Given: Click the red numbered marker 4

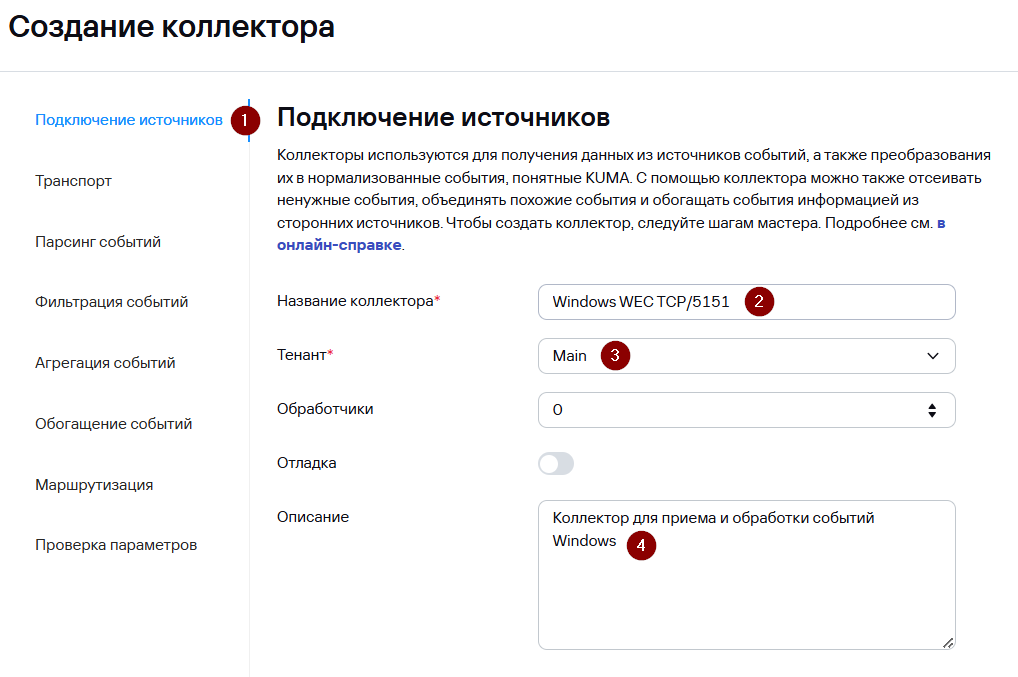Looking at the screenshot, I should [x=641, y=545].
